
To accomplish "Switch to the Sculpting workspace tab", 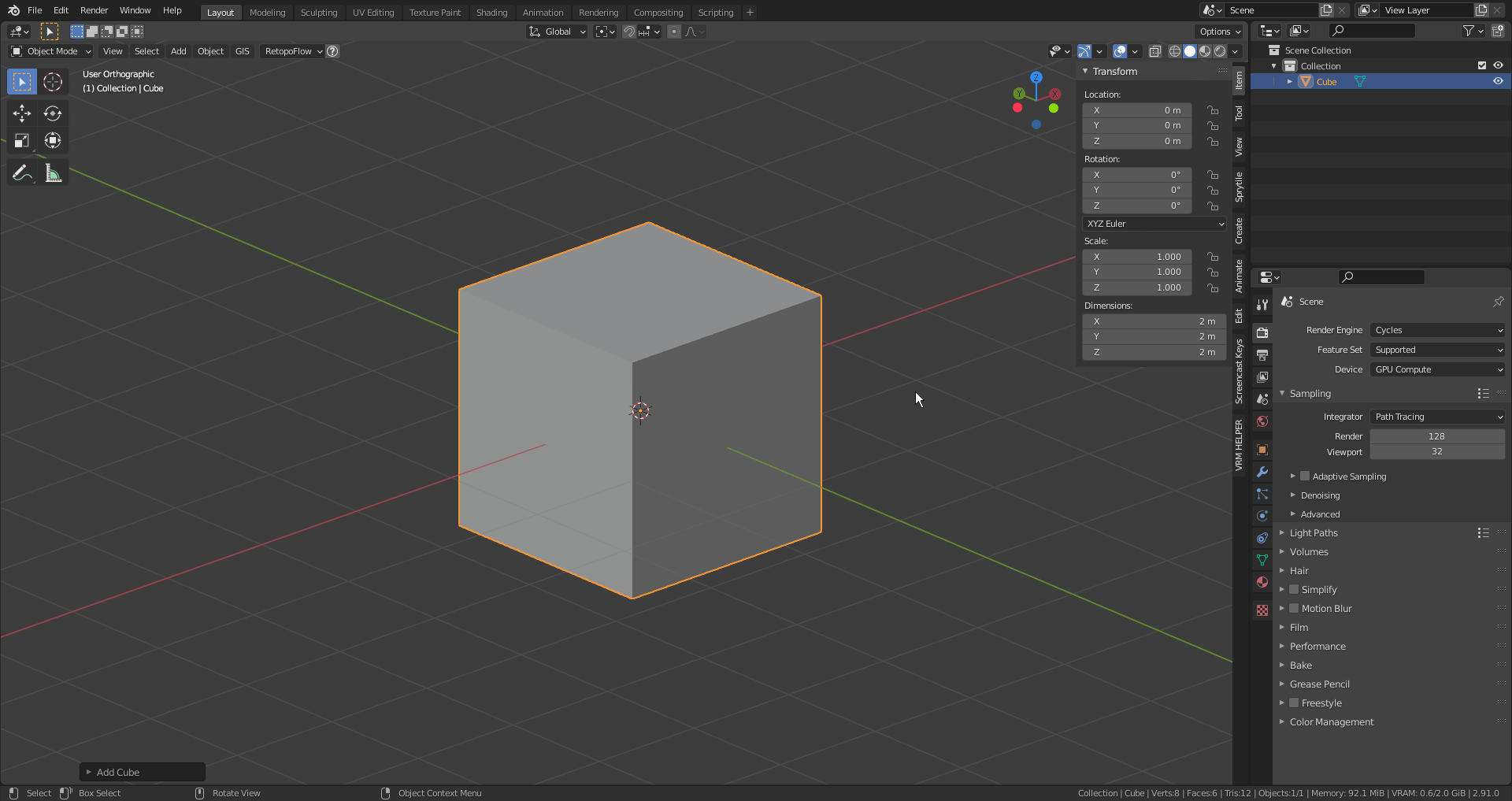I will tap(318, 13).
